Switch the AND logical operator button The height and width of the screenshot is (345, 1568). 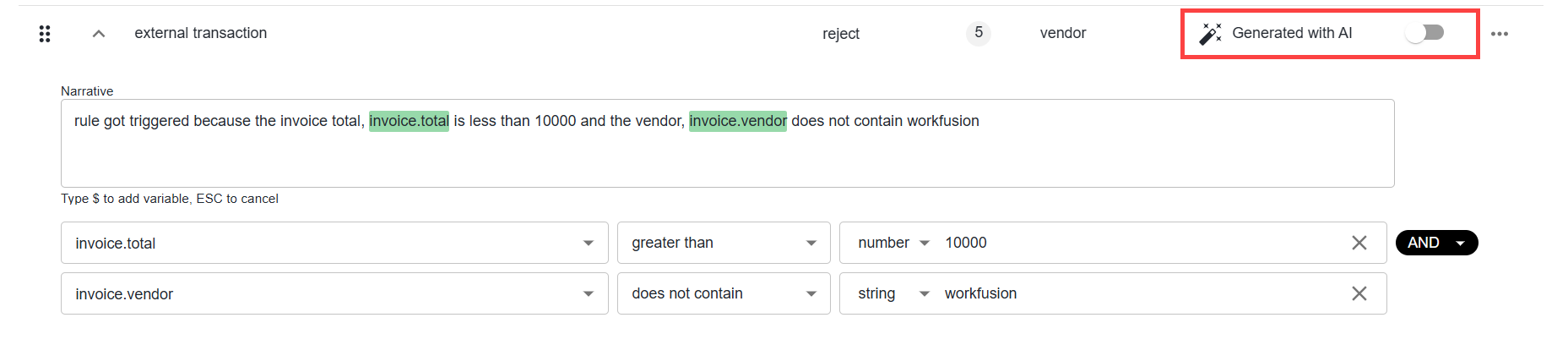pos(1436,243)
